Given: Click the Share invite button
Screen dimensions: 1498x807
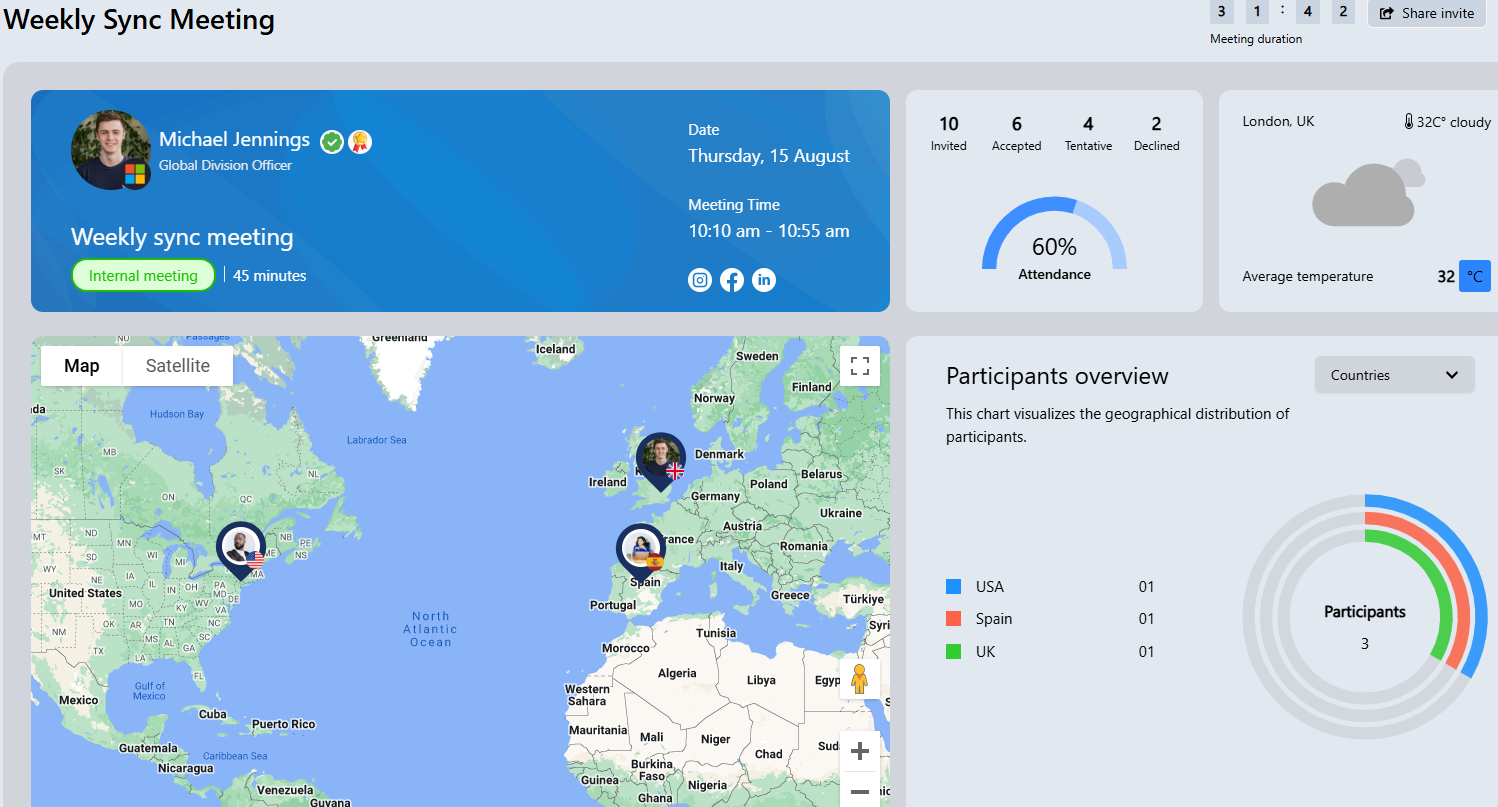Looking at the screenshot, I should pyautogui.click(x=1427, y=13).
